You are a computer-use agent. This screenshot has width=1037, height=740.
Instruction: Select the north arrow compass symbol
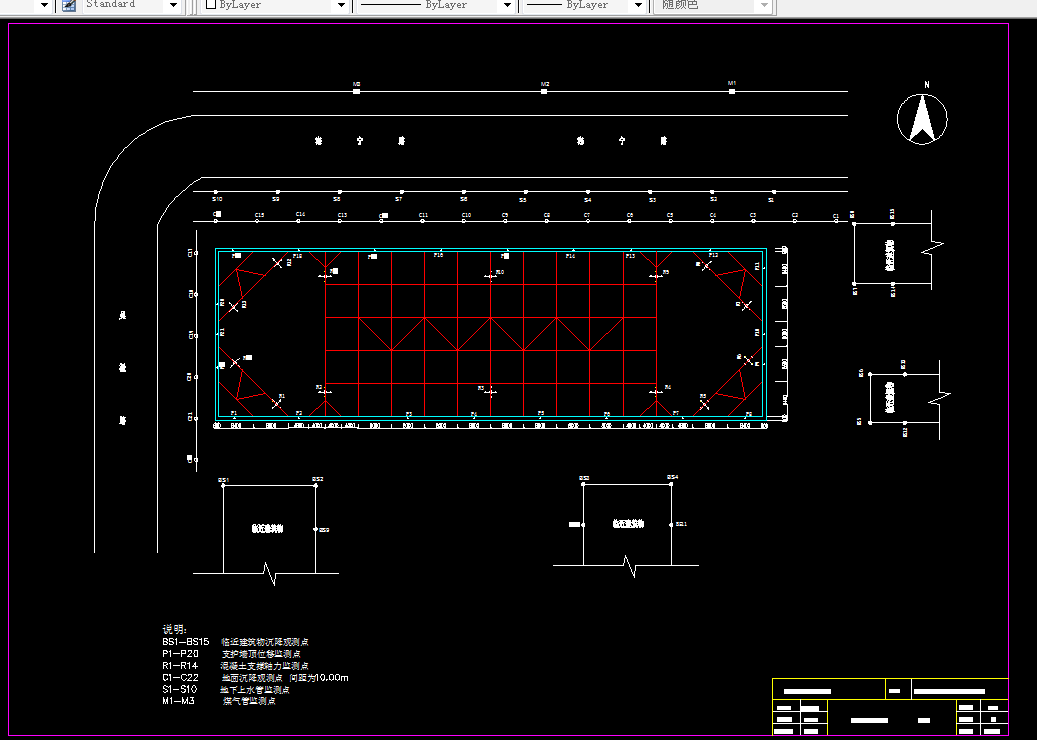coord(922,119)
